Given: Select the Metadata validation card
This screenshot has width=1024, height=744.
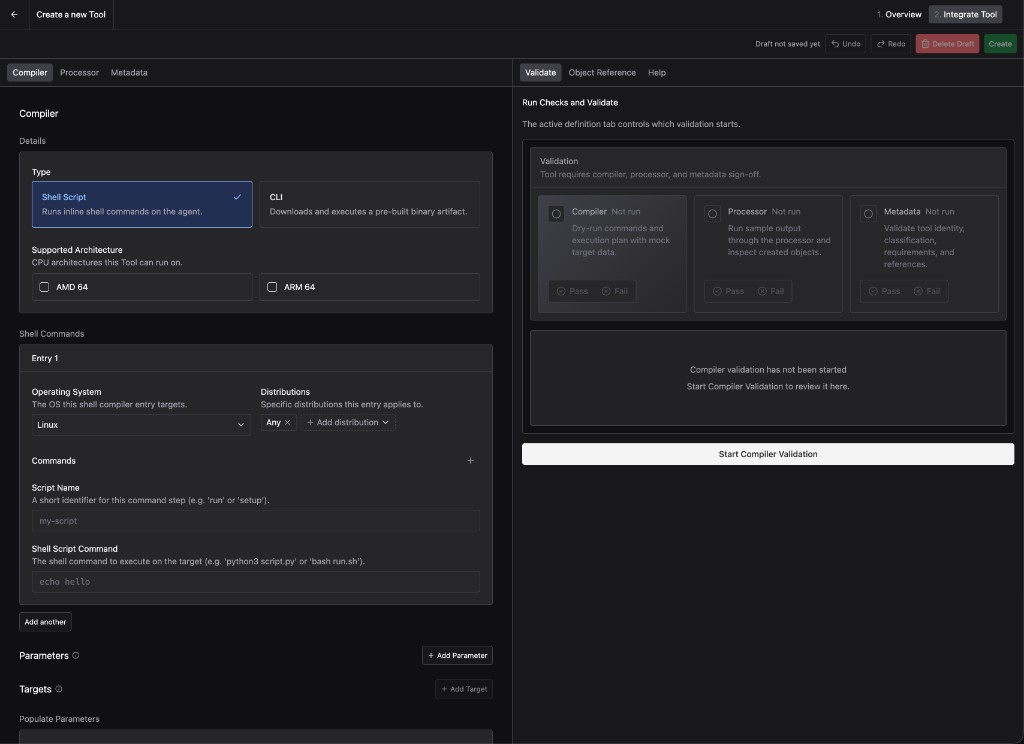Looking at the screenshot, I should (x=924, y=253).
